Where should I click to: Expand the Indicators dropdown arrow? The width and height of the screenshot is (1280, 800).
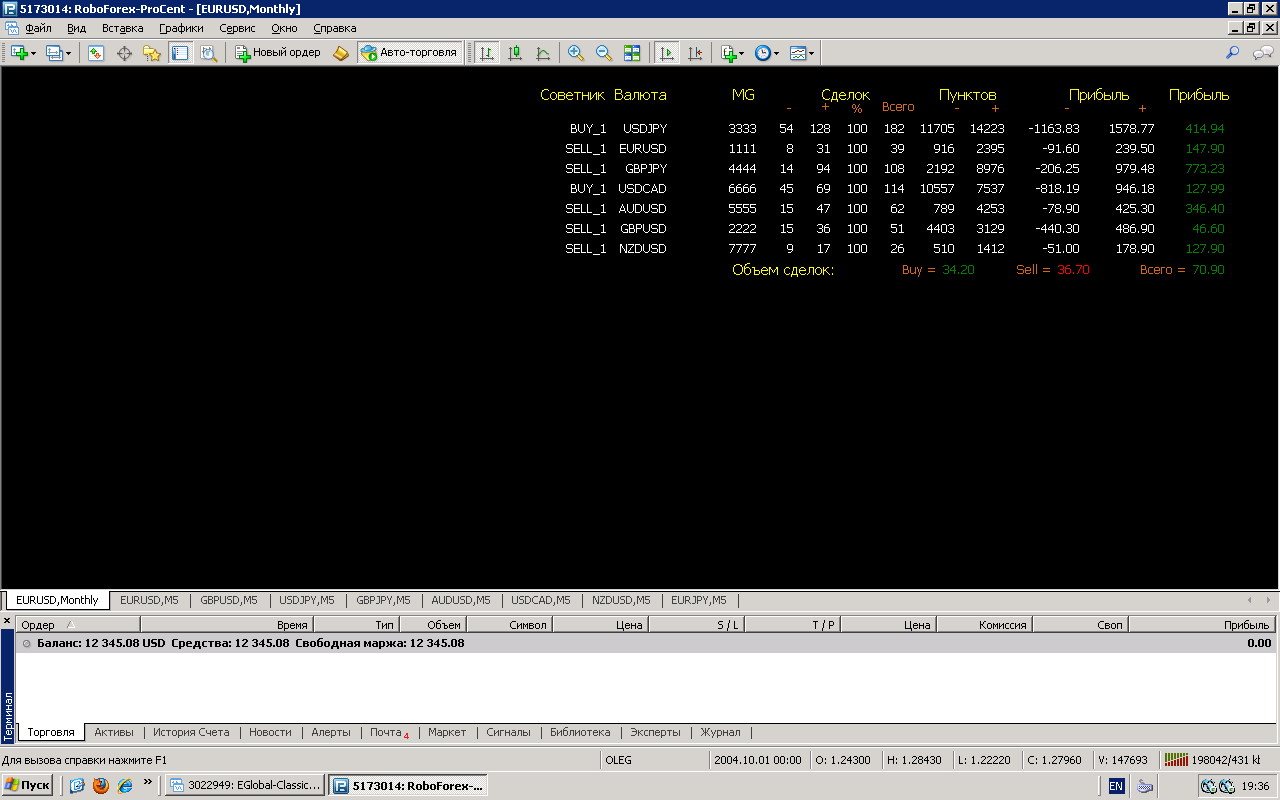[x=742, y=54]
